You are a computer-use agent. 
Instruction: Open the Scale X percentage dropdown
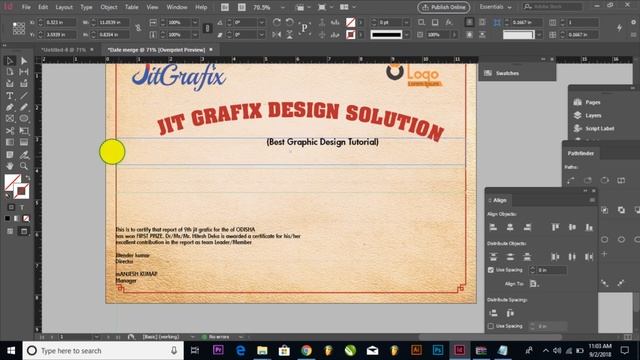point(195,22)
